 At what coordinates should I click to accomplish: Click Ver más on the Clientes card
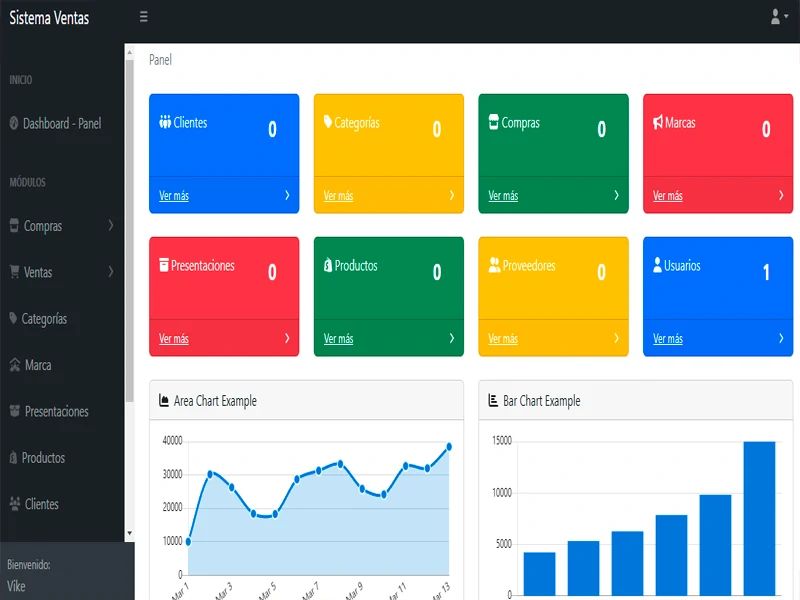click(x=174, y=196)
